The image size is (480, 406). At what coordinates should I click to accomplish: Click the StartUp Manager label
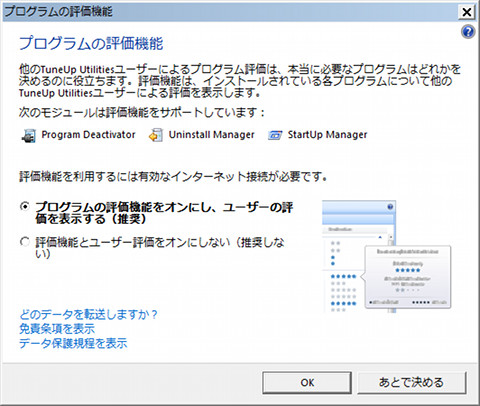(x=327, y=135)
